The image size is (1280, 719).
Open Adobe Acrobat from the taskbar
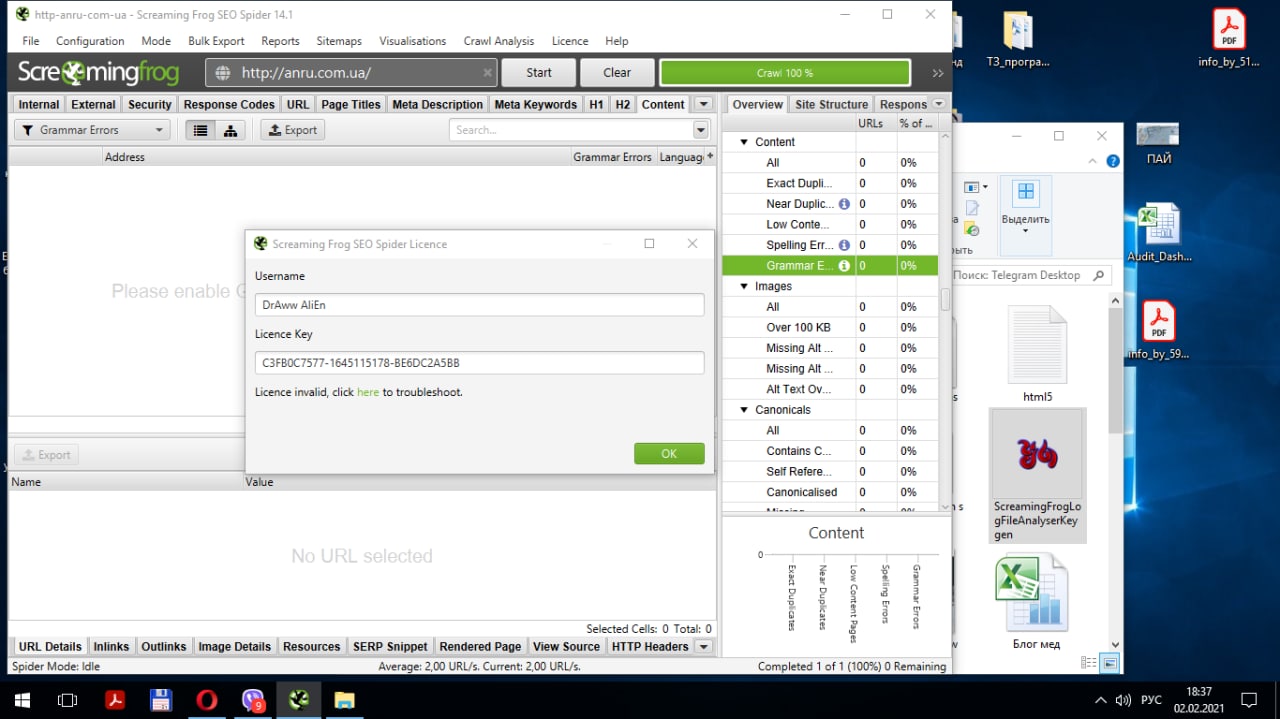pyautogui.click(x=114, y=699)
